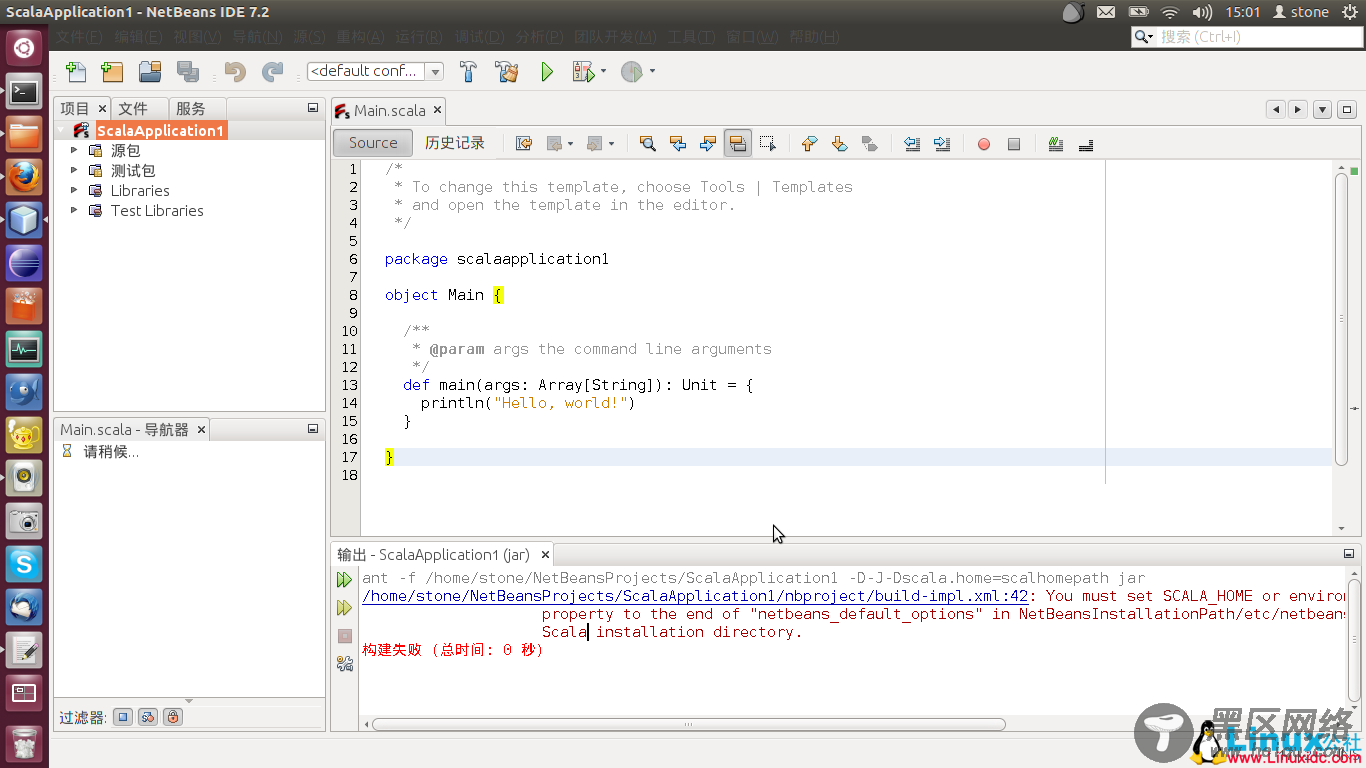Screen dimensions: 1366x768
Task: Expand the 测试包 tree node
Action: tap(74, 170)
